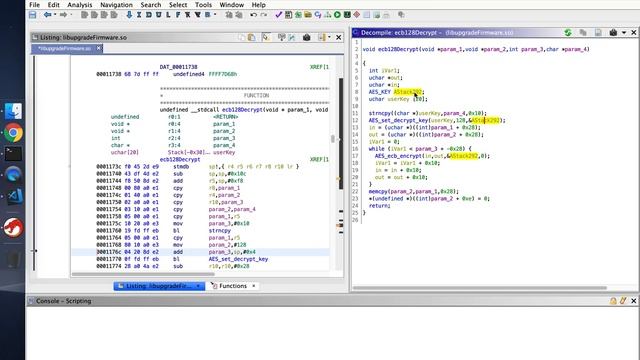Open Listing field editor dropdown arrow
Viewport: 640px width, 360px height.
329,37
